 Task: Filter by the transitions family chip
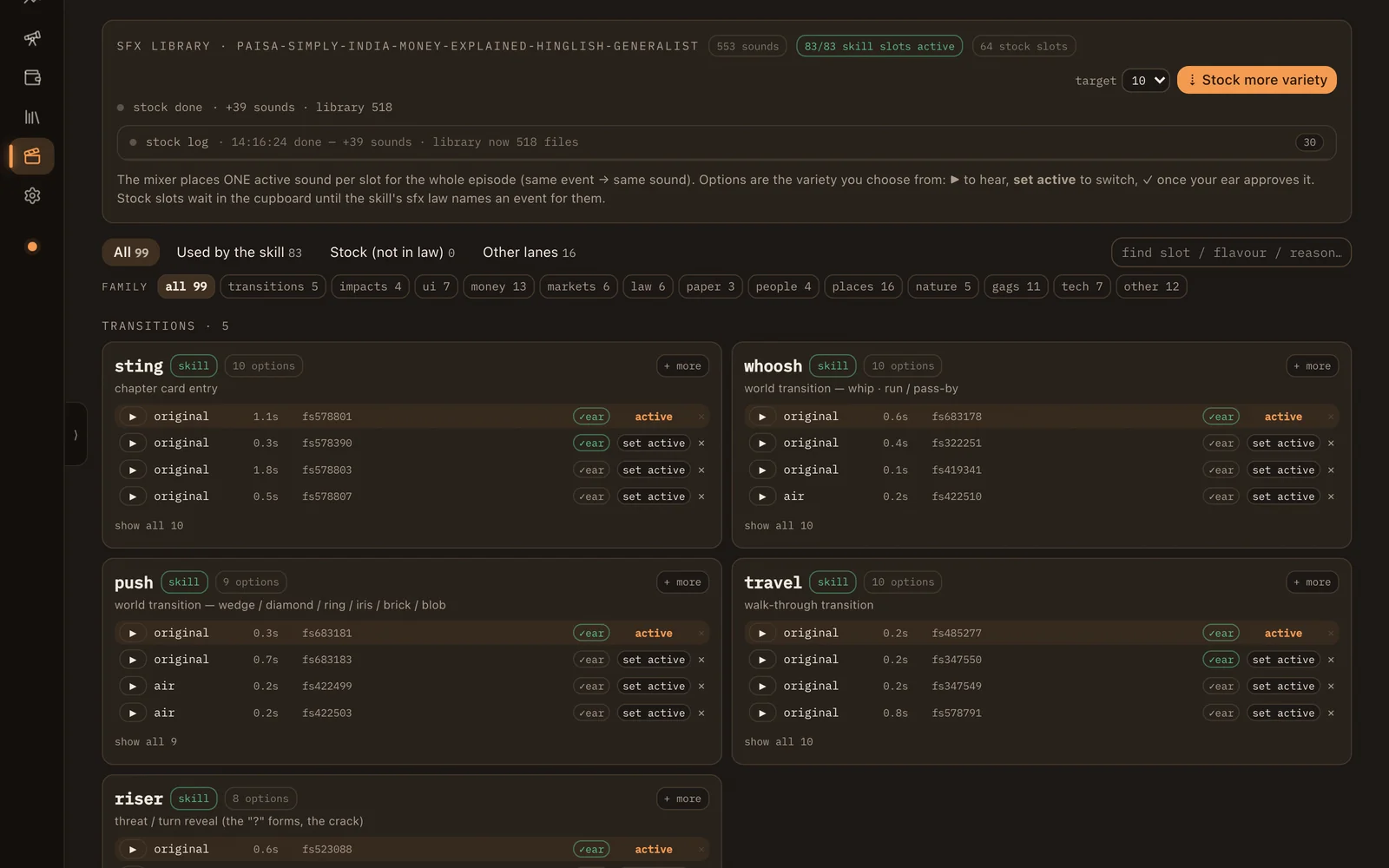point(273,286)
